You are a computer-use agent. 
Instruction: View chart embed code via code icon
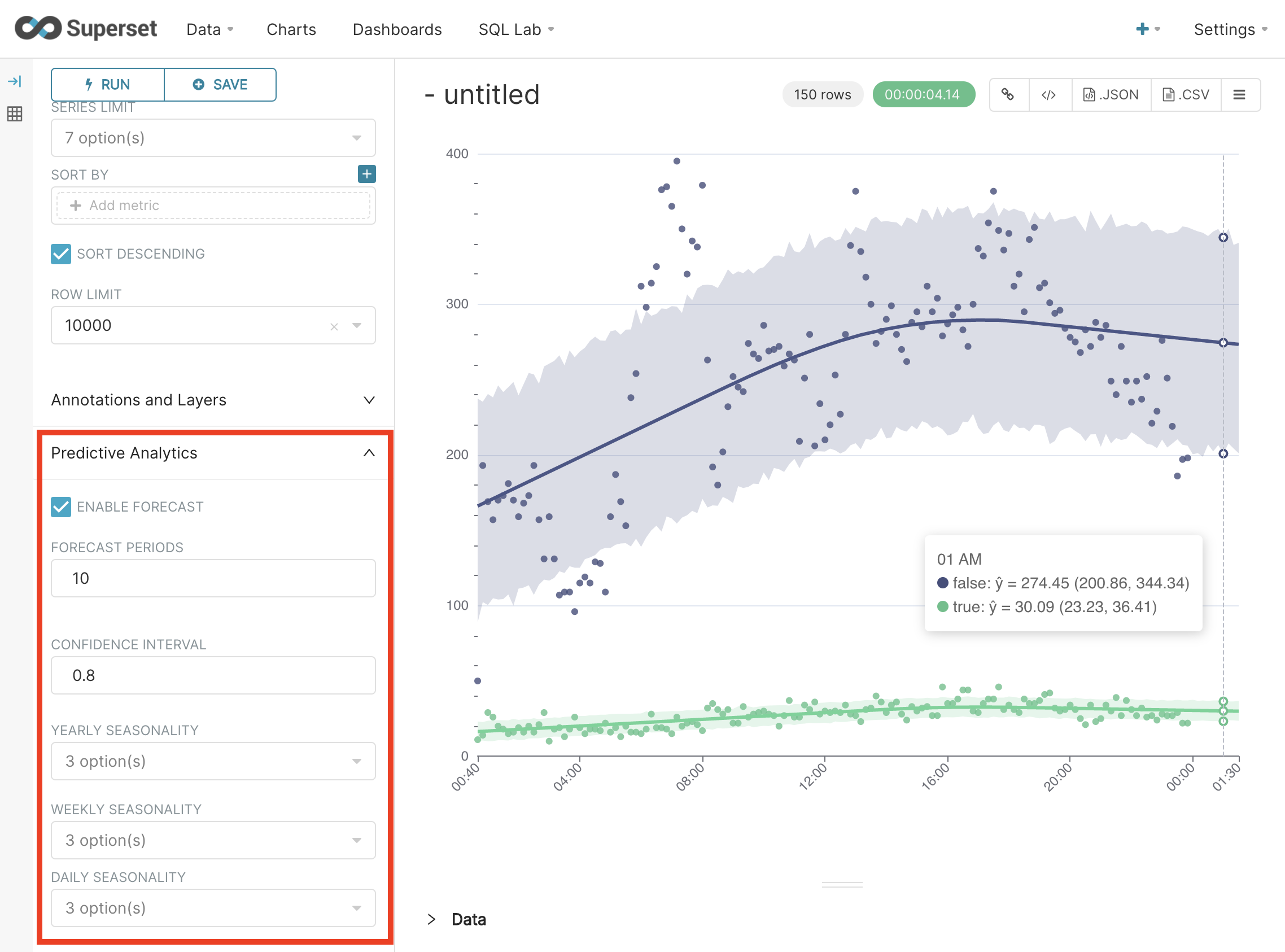pyautogui.click(x=1050, y=94)
